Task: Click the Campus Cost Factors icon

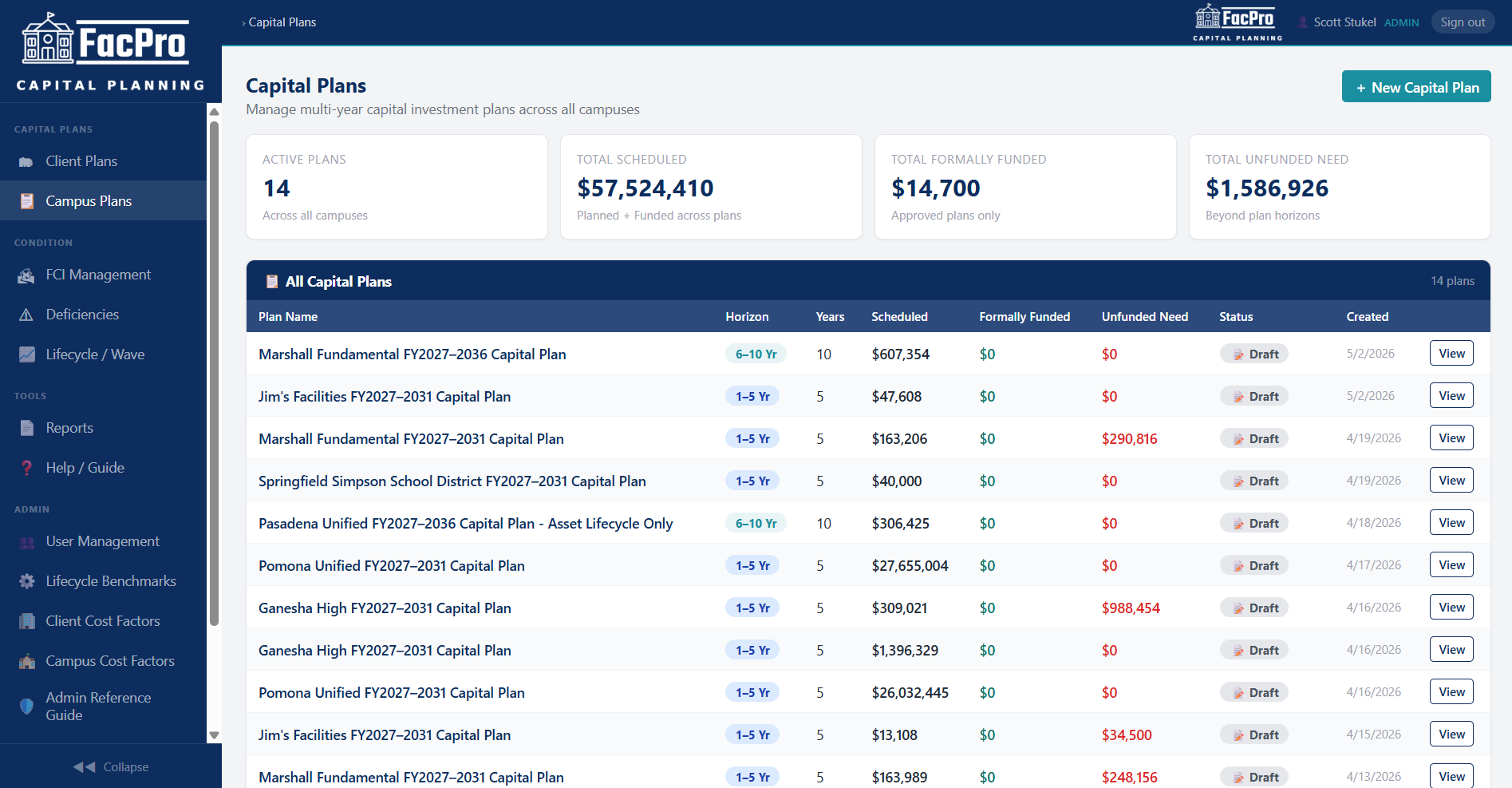Action: coord(26,661)
